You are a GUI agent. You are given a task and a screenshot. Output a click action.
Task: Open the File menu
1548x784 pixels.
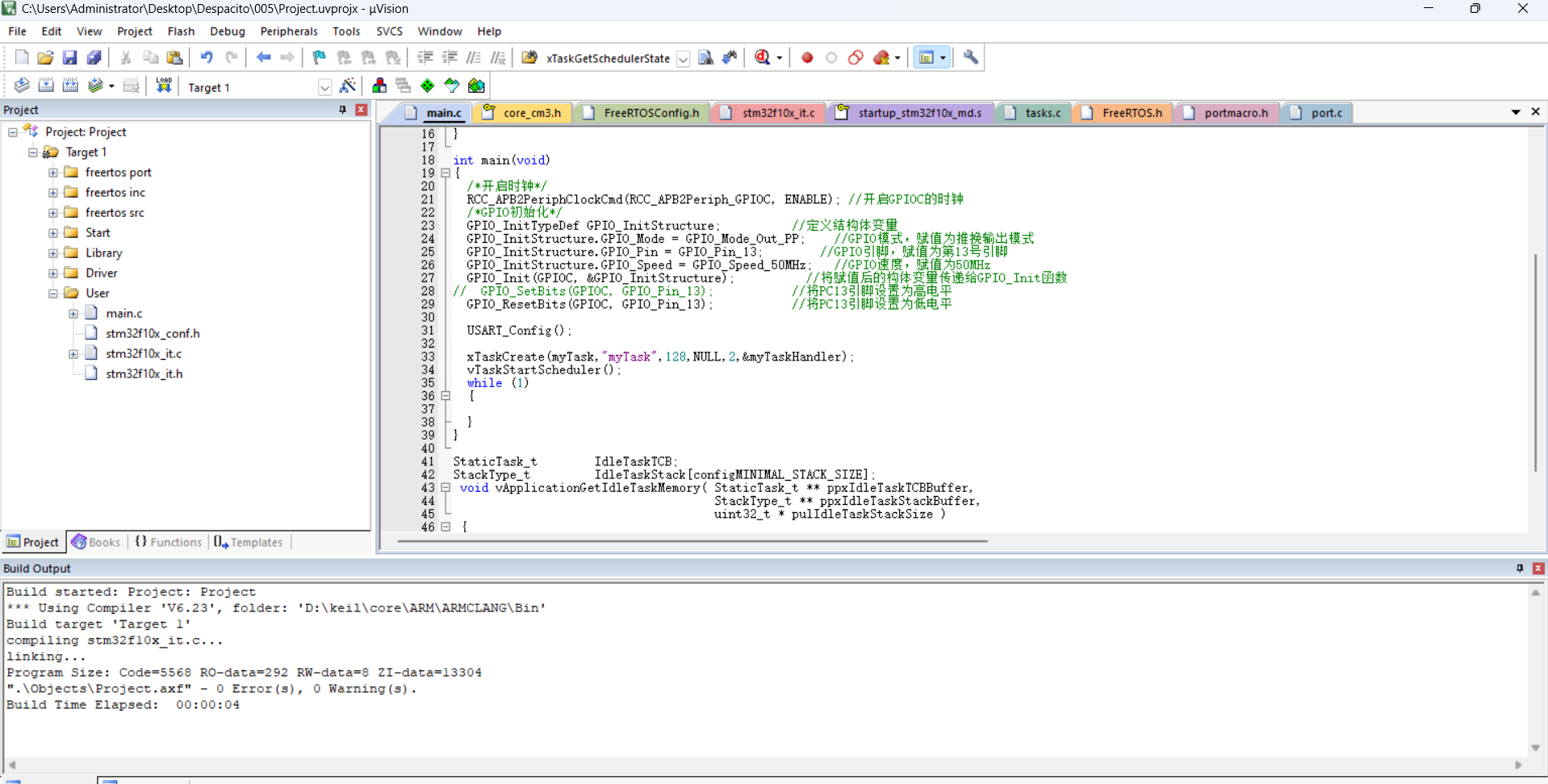[x=17, y=31]
